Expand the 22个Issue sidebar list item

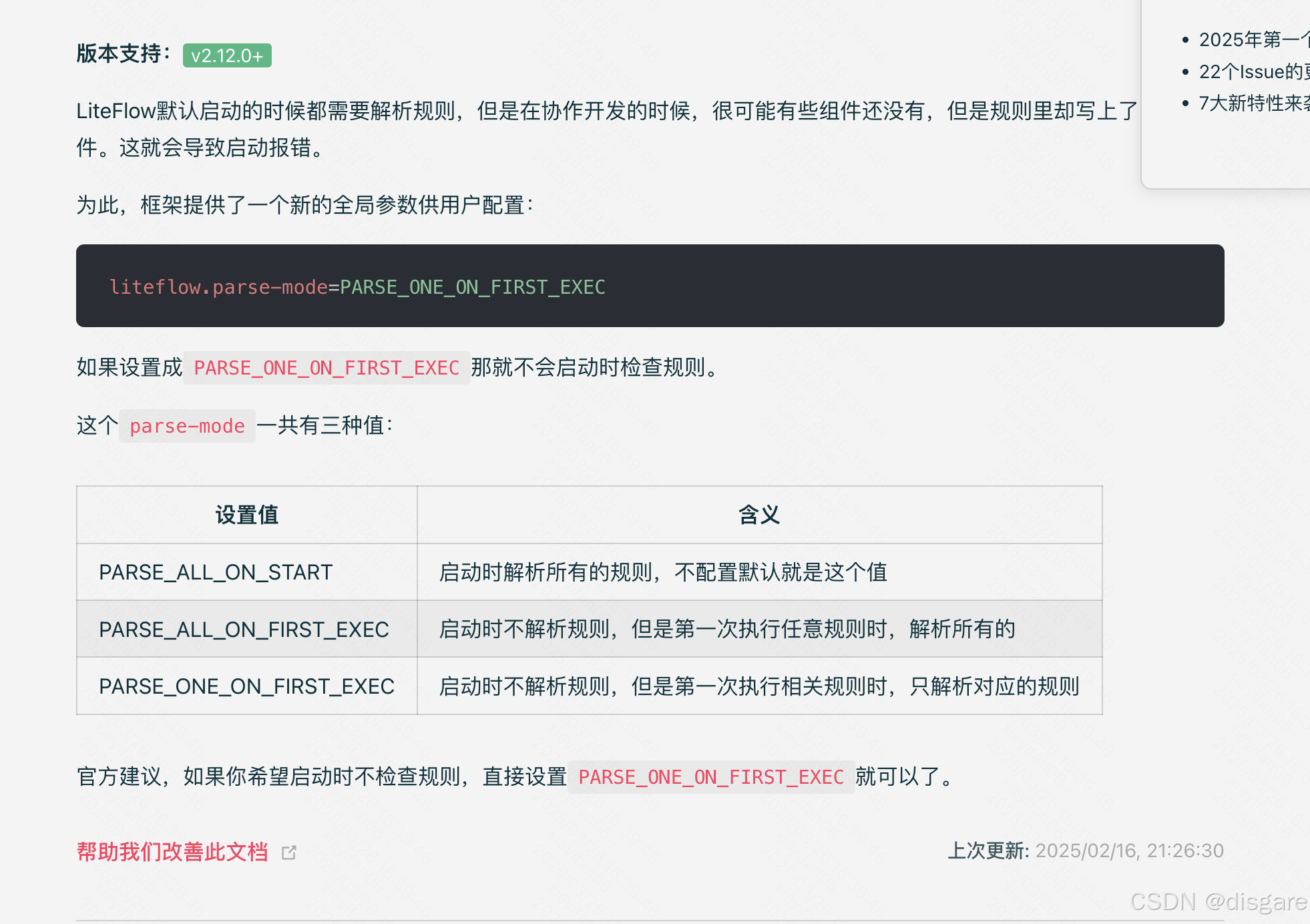[x=1254, y=71]
